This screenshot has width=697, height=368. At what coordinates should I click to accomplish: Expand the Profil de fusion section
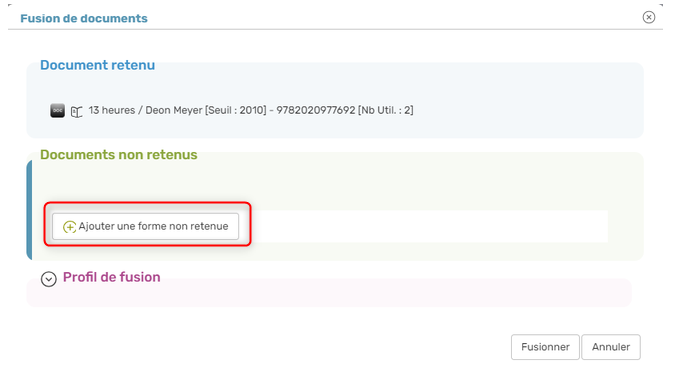click(x=48, y=279)
